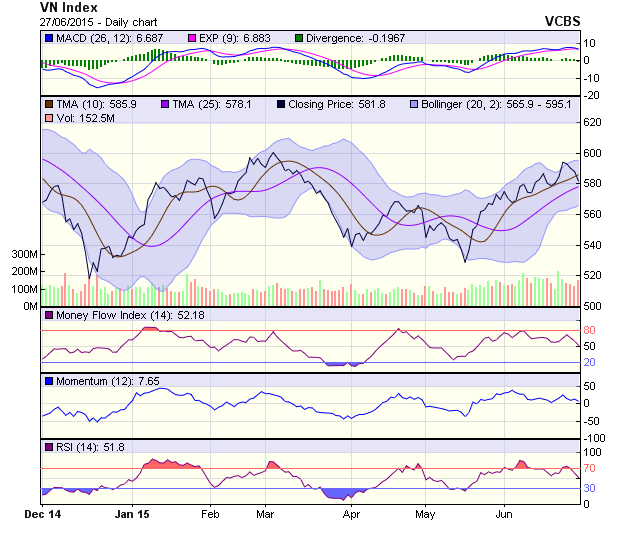Image resolution: width=620 pixels, height=535 pixels.
Task: Click the 600 price axis label
Action: (596, 153)
